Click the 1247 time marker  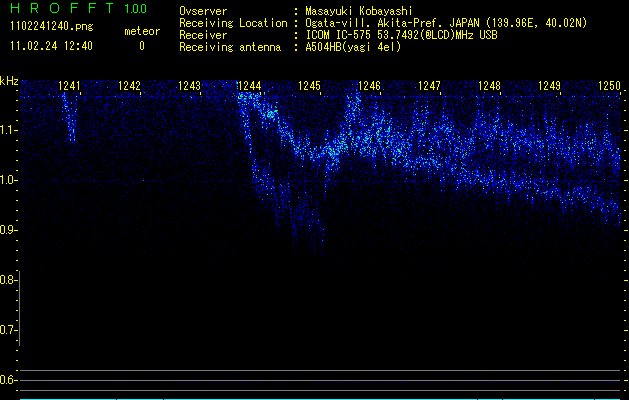click(430, 86)
